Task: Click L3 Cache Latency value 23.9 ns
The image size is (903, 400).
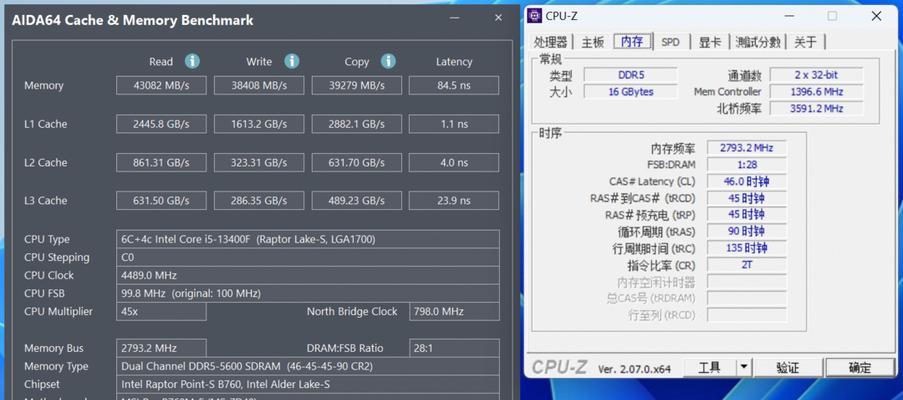Action: click(454, 200)
